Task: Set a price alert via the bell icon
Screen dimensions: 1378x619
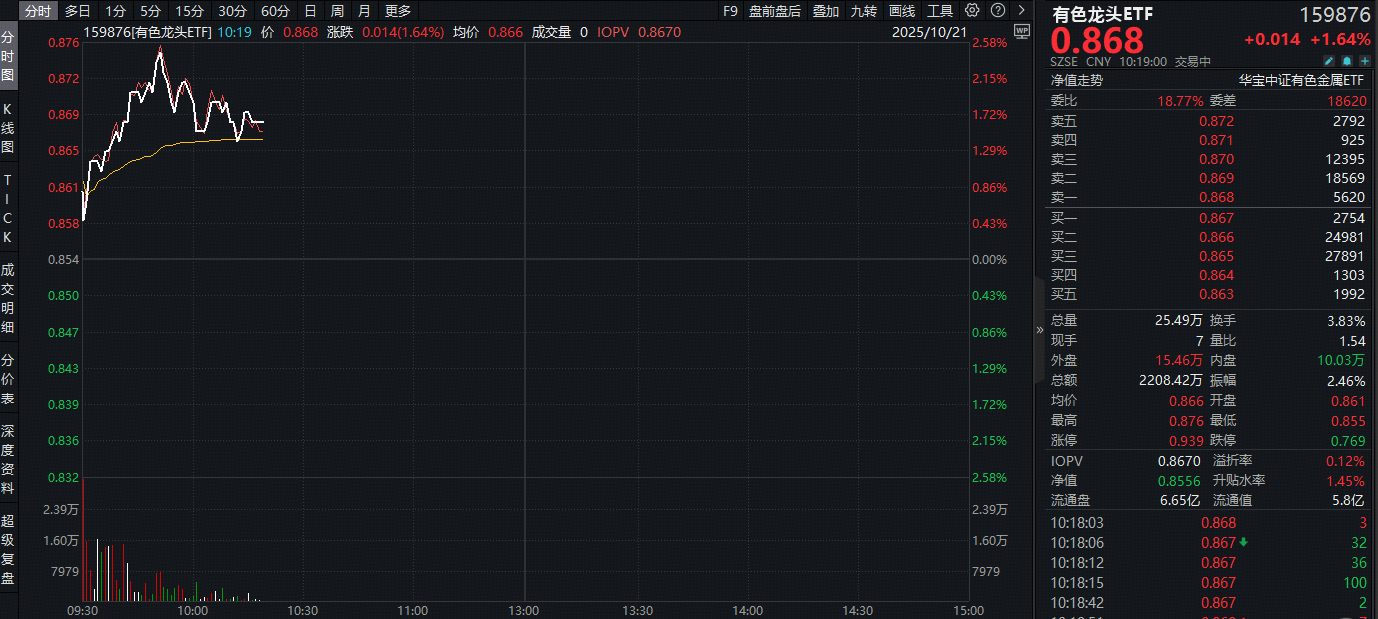Action: [x=1347, y=61]
